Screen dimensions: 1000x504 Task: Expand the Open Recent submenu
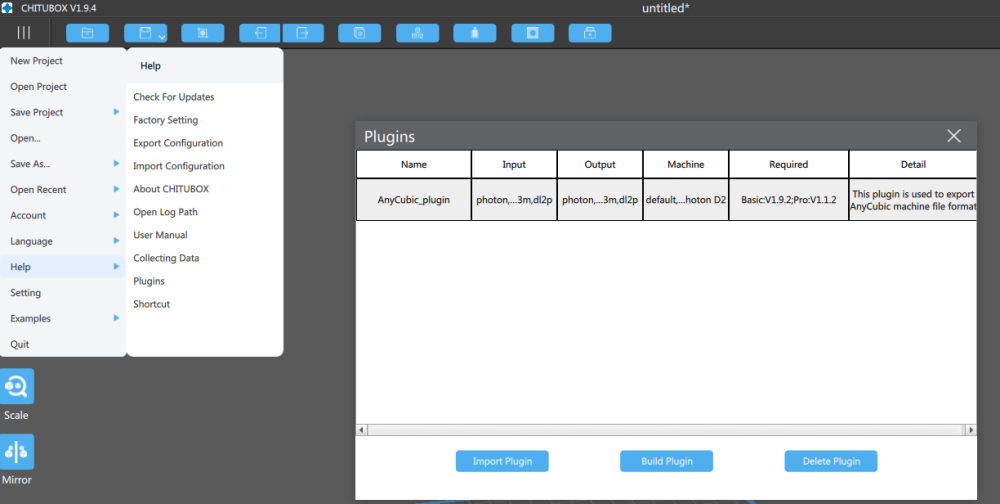click(x=63, y=189)
